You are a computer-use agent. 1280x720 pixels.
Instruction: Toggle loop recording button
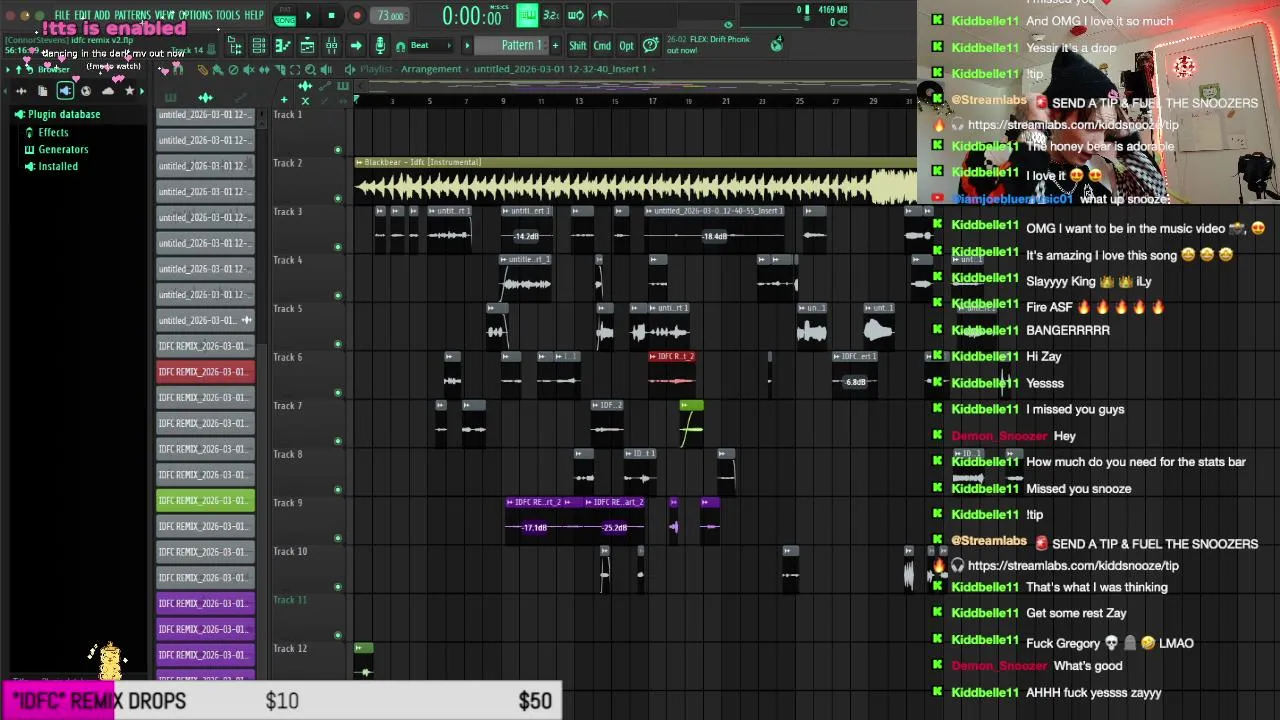pyautogui.click(x=576, y=15)
